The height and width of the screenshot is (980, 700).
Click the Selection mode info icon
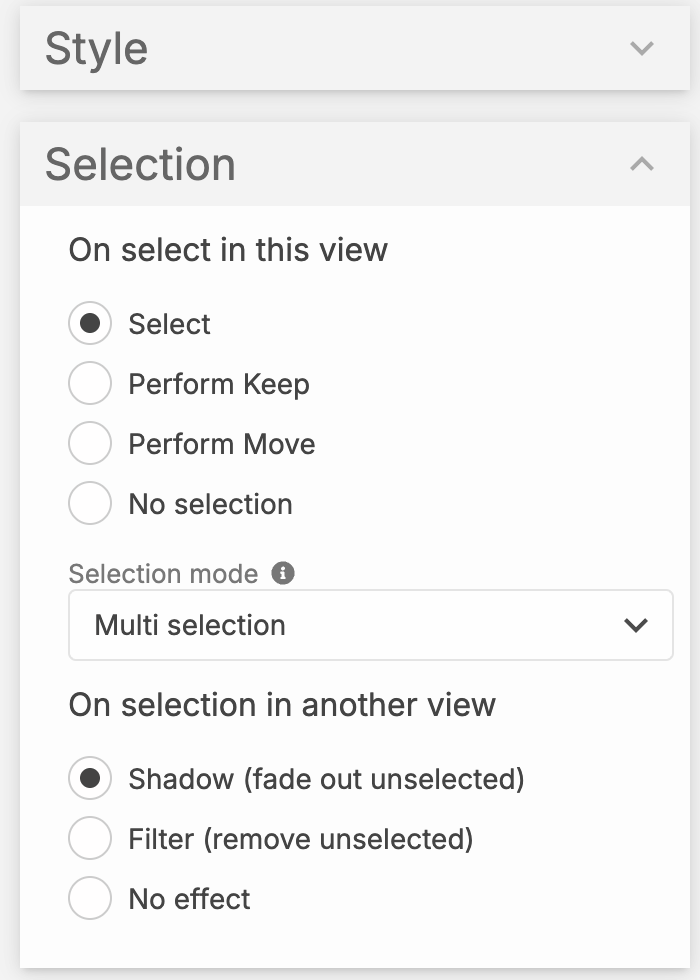[284, 573]
